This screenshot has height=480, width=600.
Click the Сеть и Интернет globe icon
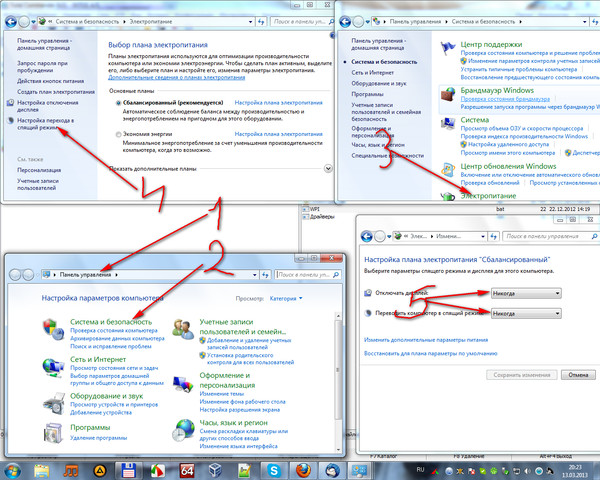53,367
